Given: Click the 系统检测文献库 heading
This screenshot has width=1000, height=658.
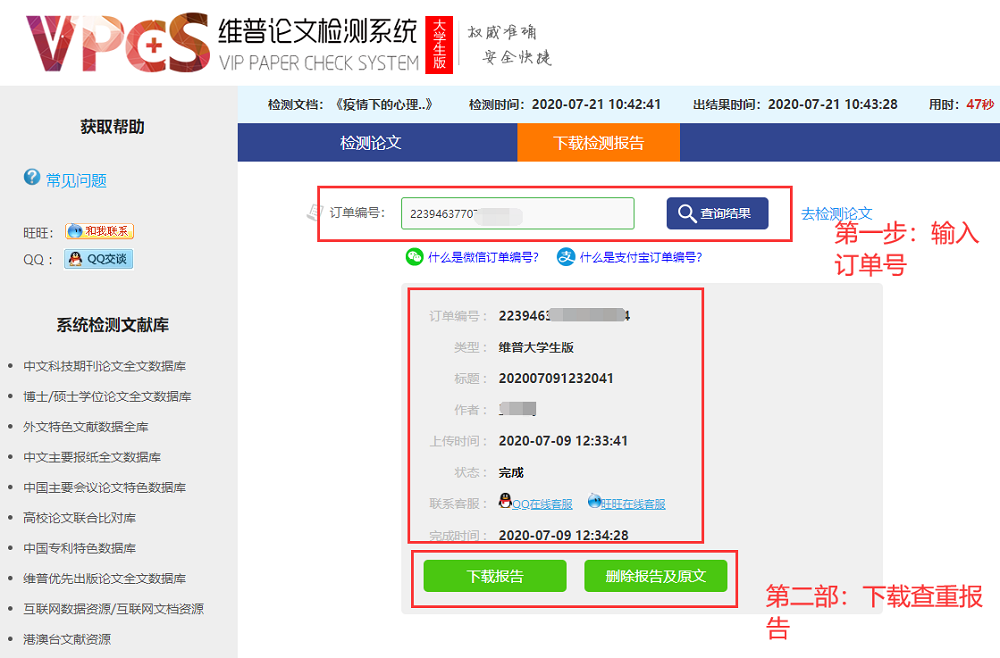Looking at the screenshot, I should (112, 325).
